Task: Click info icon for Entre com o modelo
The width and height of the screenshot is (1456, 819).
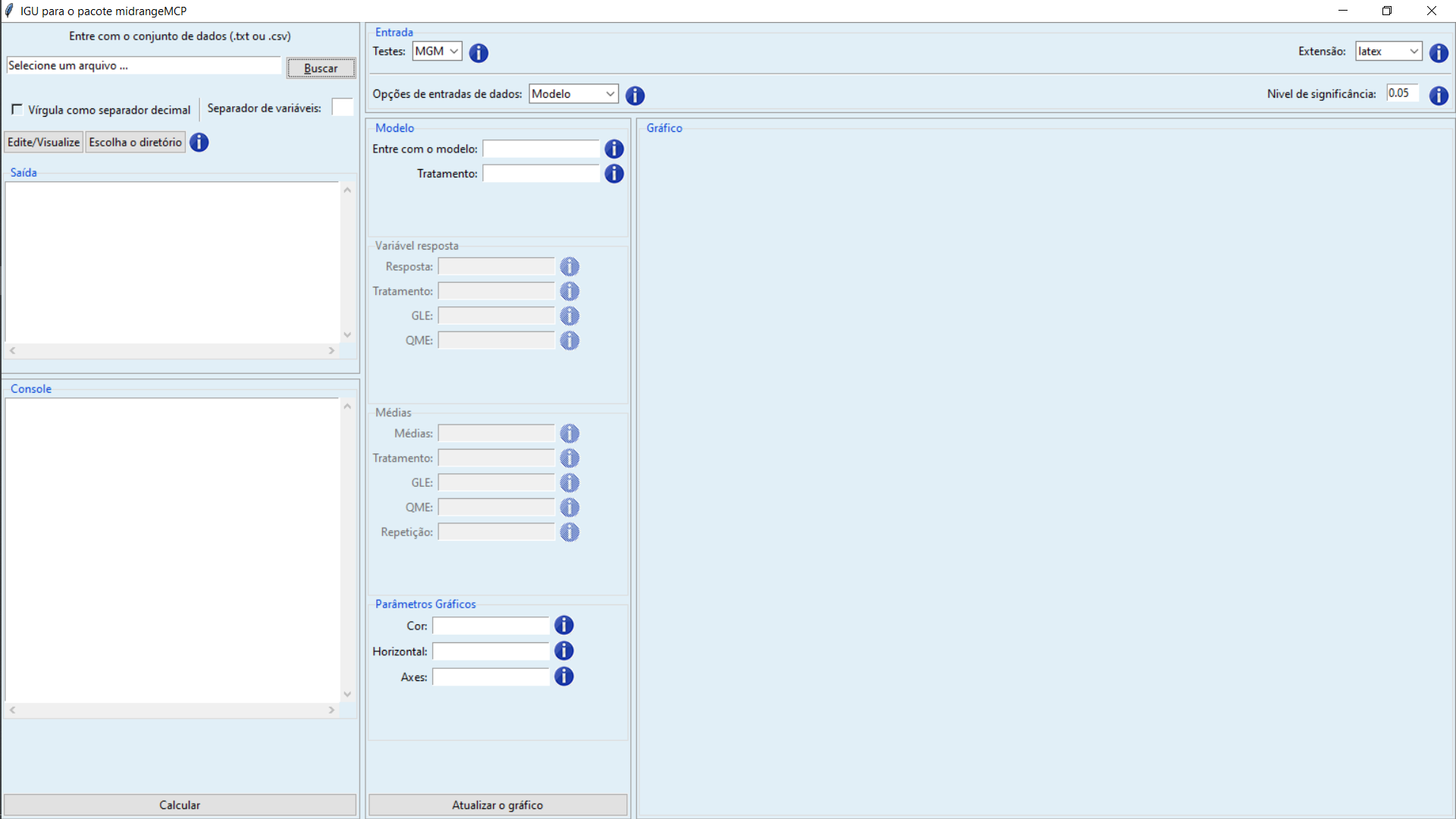Action: click(613, 149)
